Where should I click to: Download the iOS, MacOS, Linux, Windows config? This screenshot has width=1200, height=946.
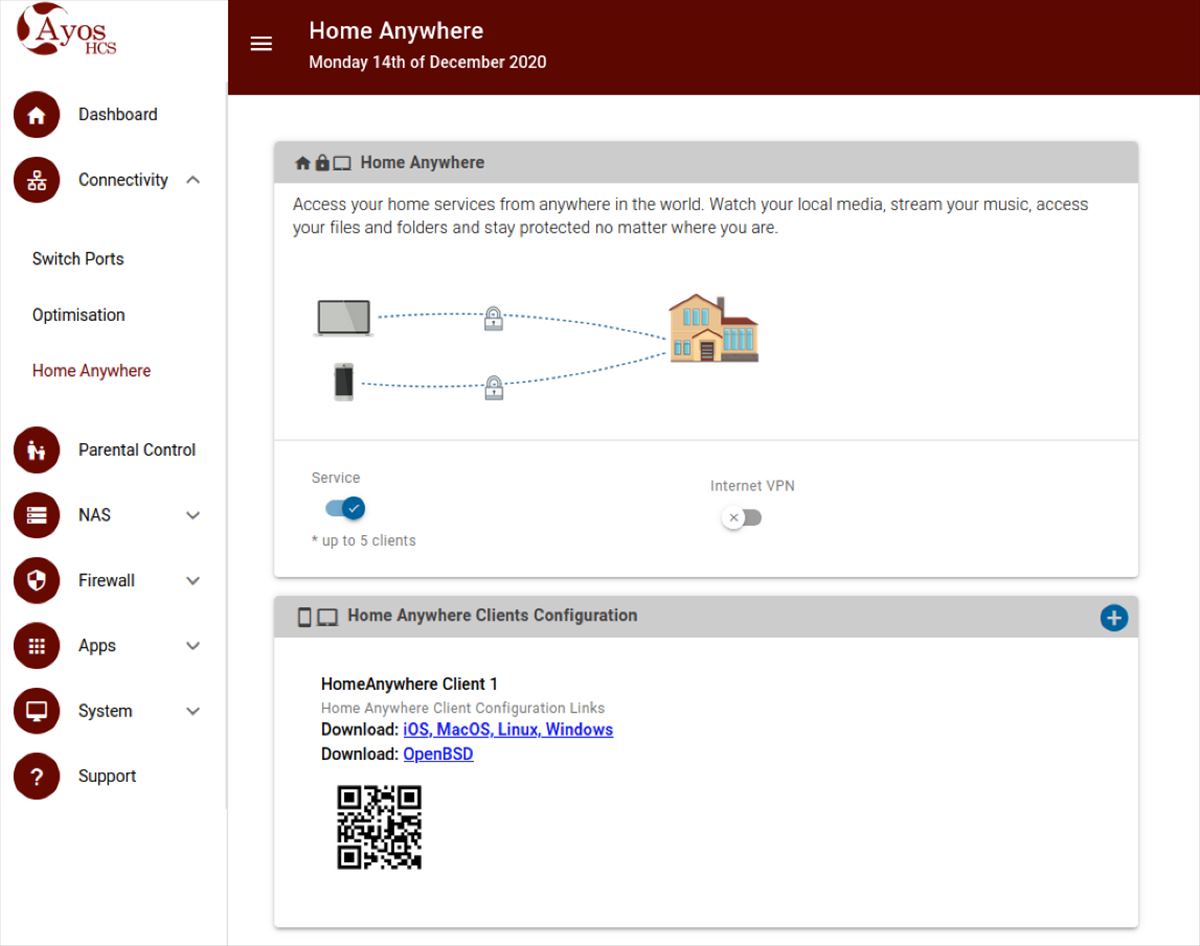(507, 730)
